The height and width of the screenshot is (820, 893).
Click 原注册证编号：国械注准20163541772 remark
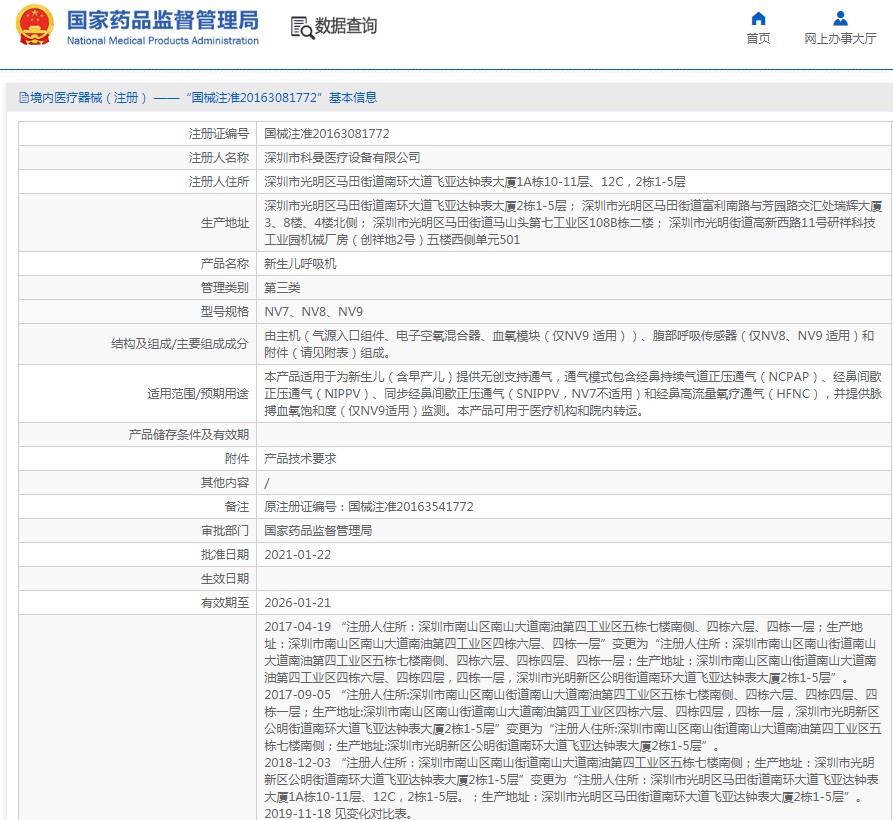pyautogui.click(x=369, y=507)
